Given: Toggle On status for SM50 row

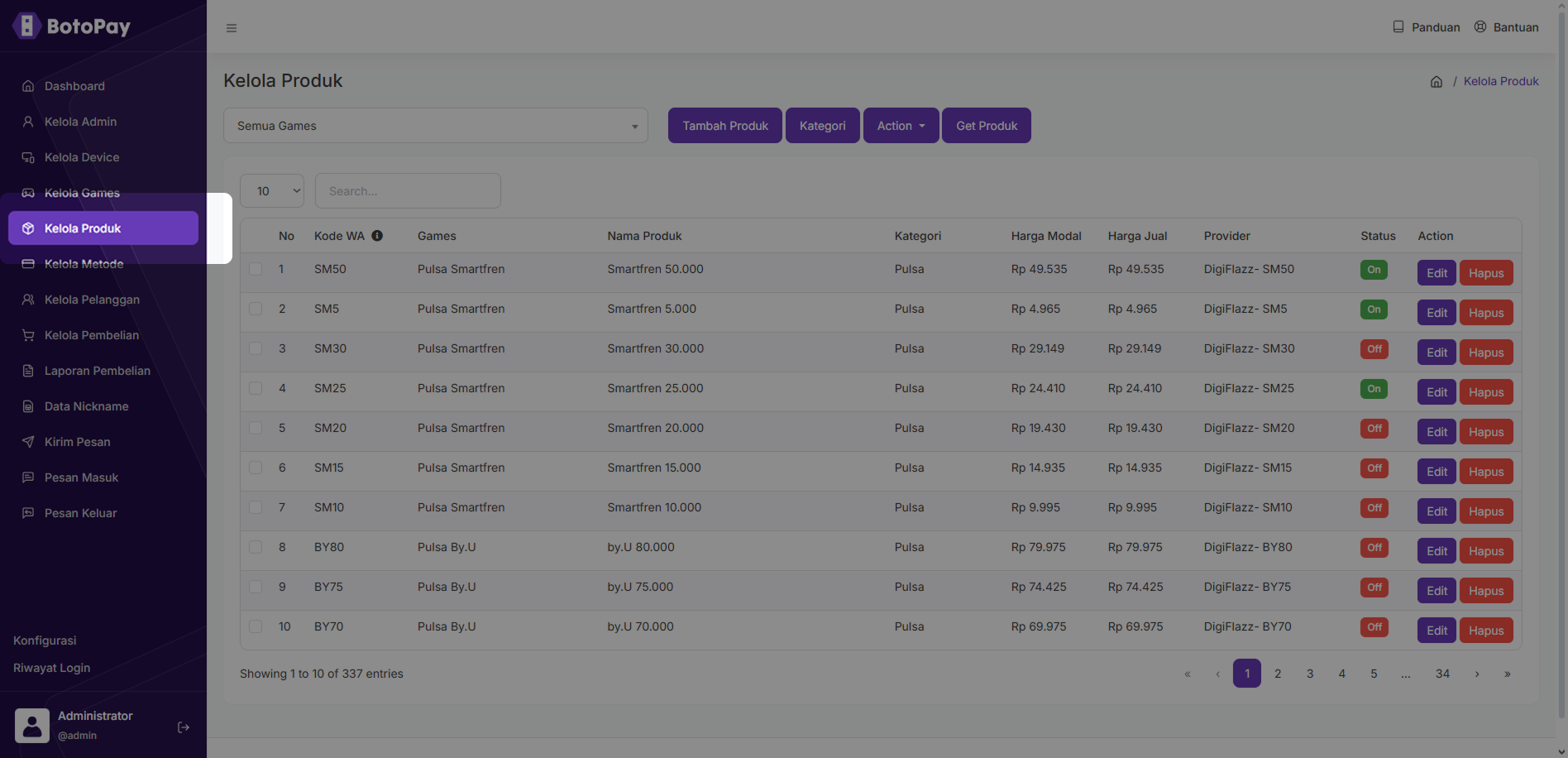Looking at the screenshot, I should coord(1374,270).
